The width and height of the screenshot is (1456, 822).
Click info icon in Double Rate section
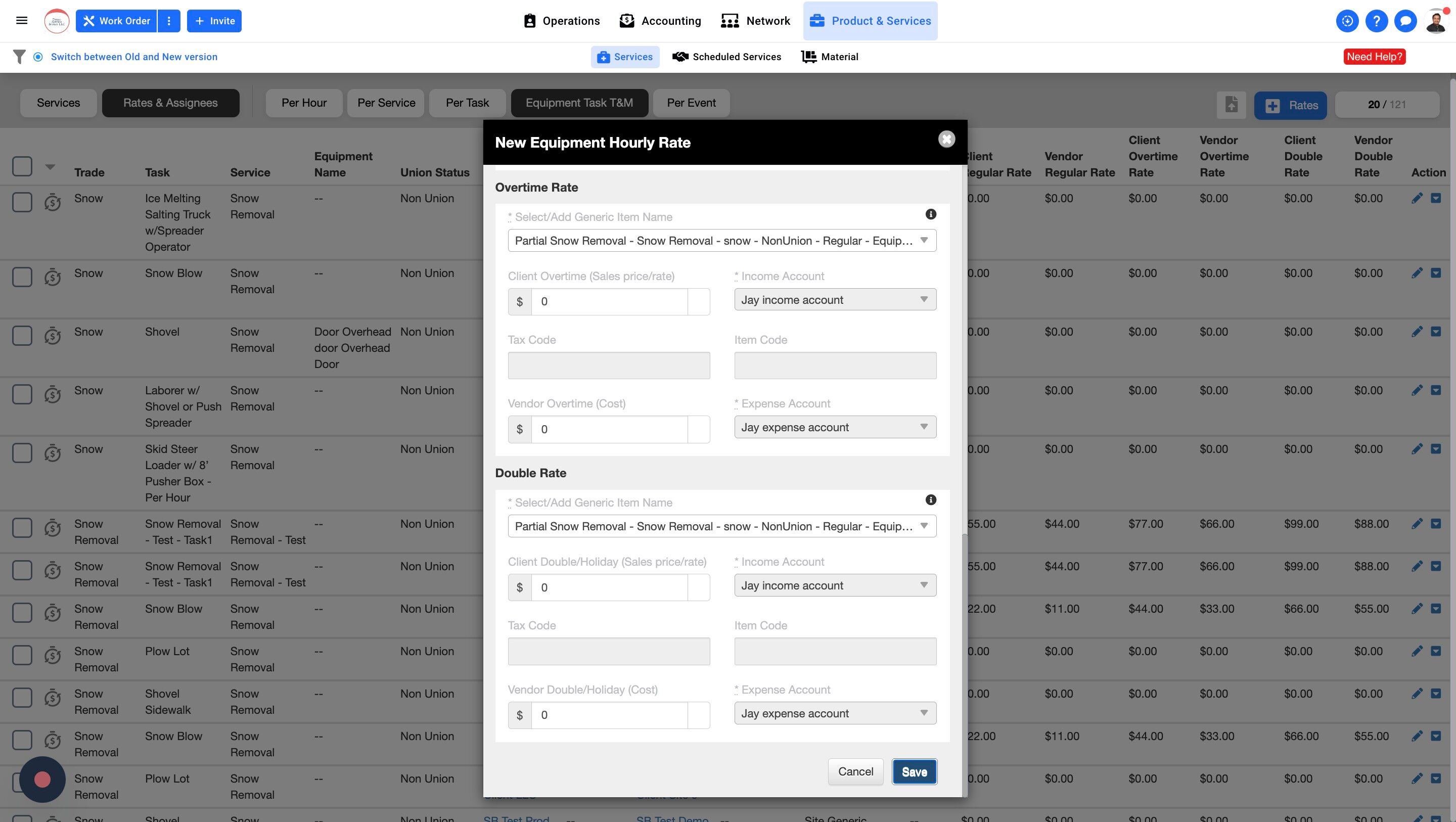[930, 500]
